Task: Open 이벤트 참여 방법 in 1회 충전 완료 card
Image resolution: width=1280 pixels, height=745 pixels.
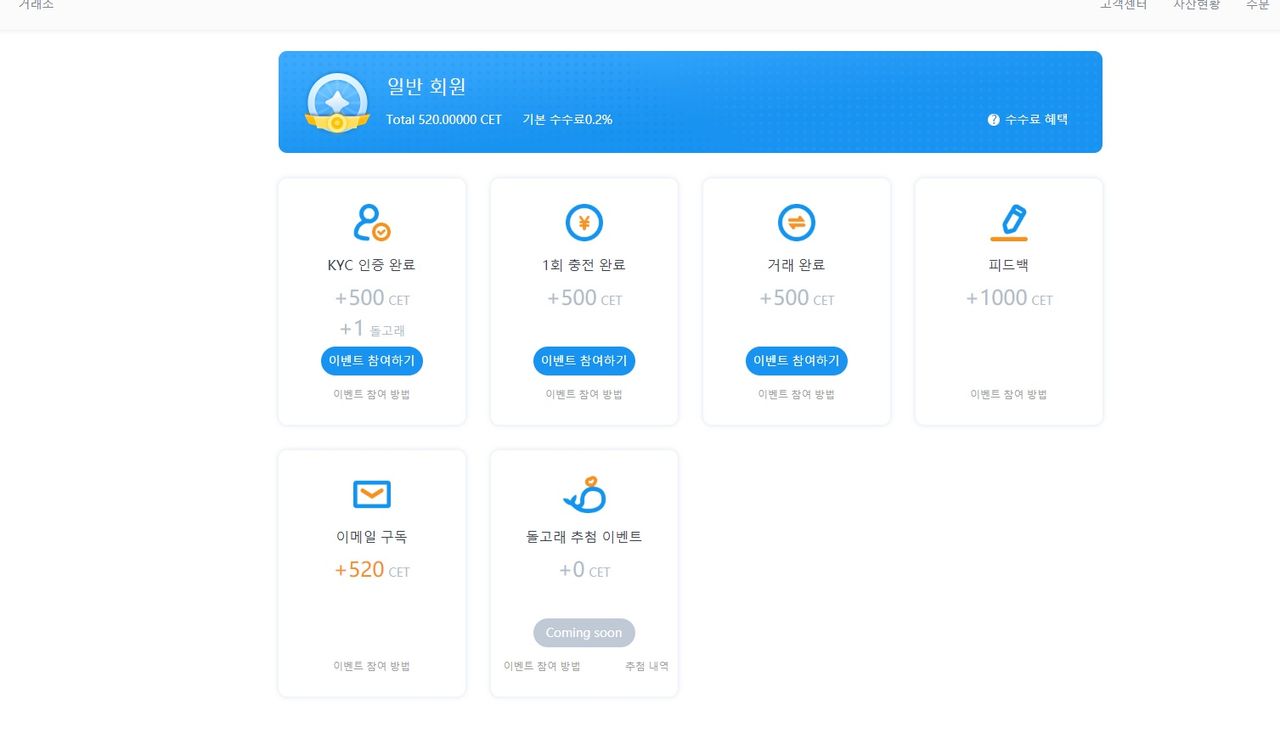Action: (584, 394)
